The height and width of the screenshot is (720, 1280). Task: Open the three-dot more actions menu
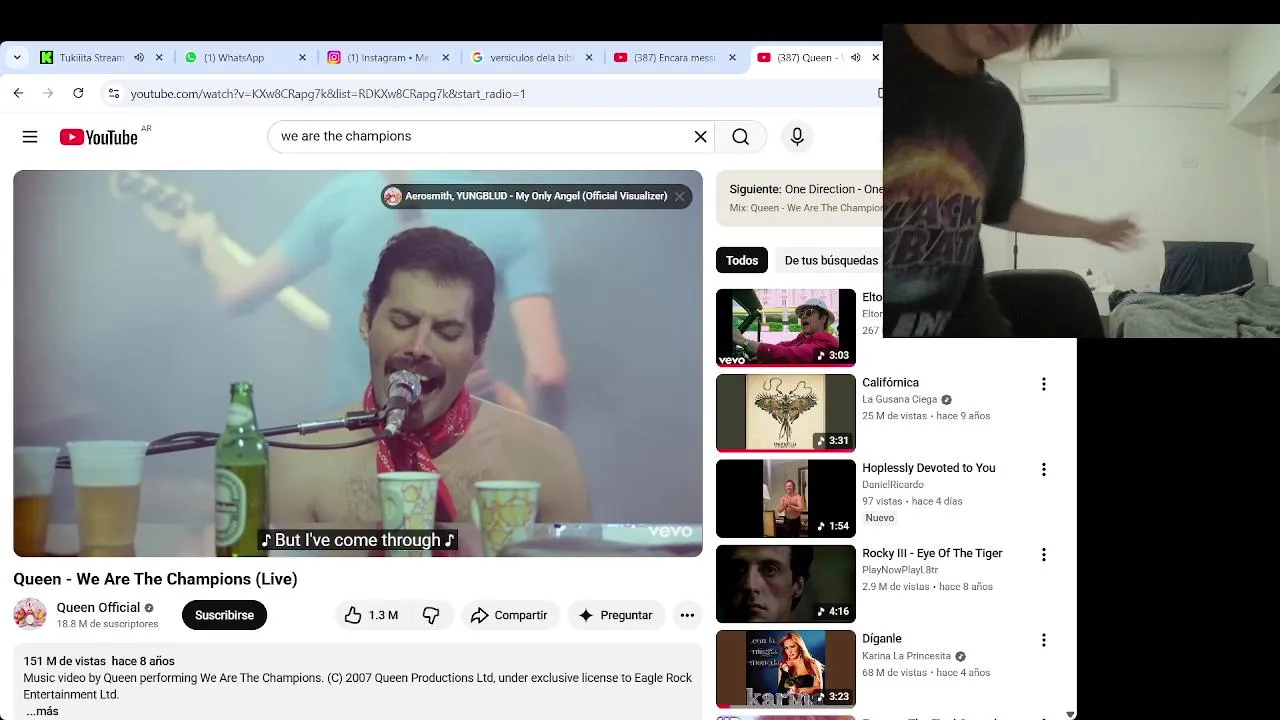(687, 615)
